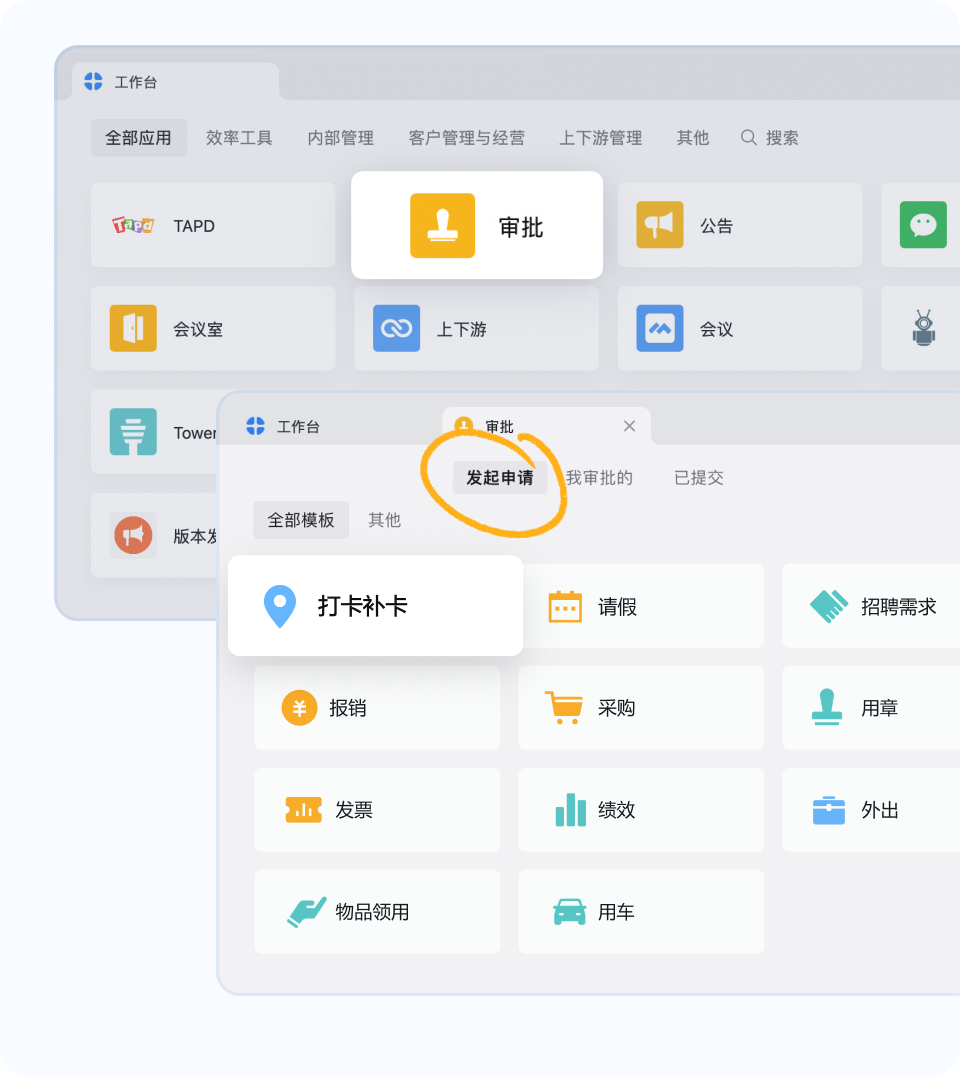Click the 报销 yuan coin icon
The height and width of the screenshot is (1077, 960).
(x=299, y=707)
